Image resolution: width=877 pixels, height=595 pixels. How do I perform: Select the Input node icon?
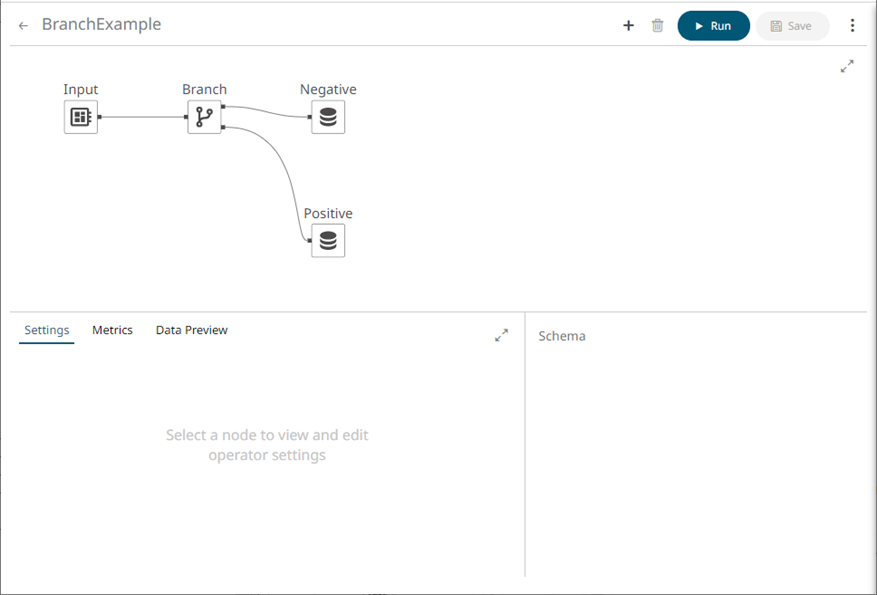pos(81,117)
